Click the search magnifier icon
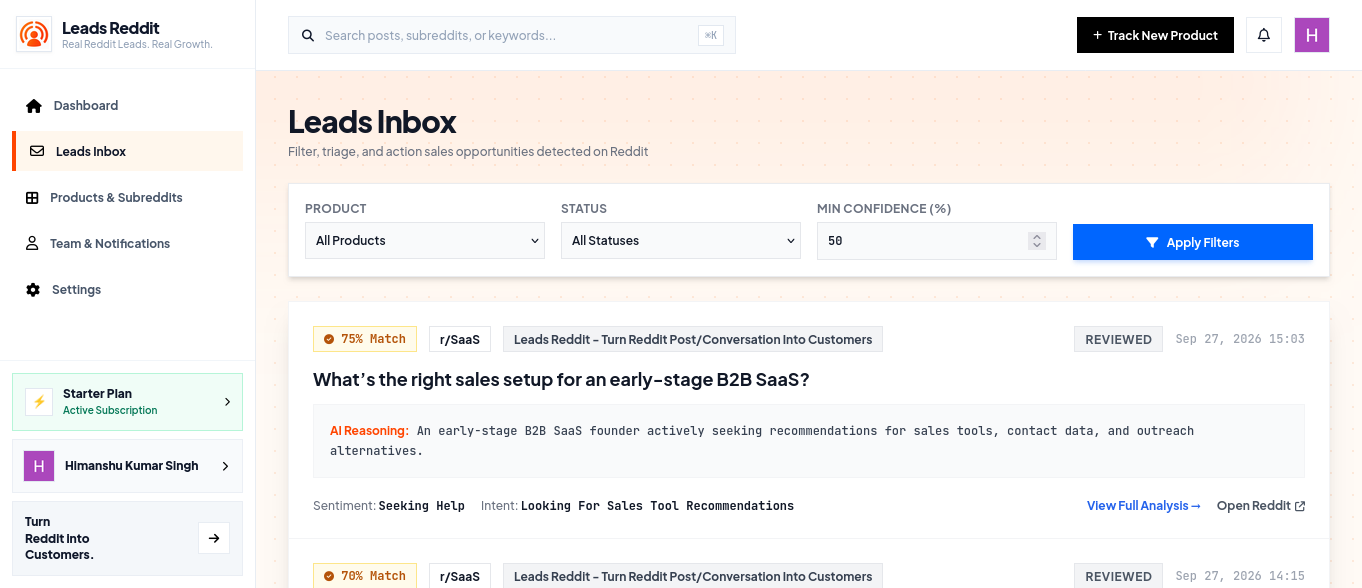The height and width of the screenshot is (588, 1362). 308,35
